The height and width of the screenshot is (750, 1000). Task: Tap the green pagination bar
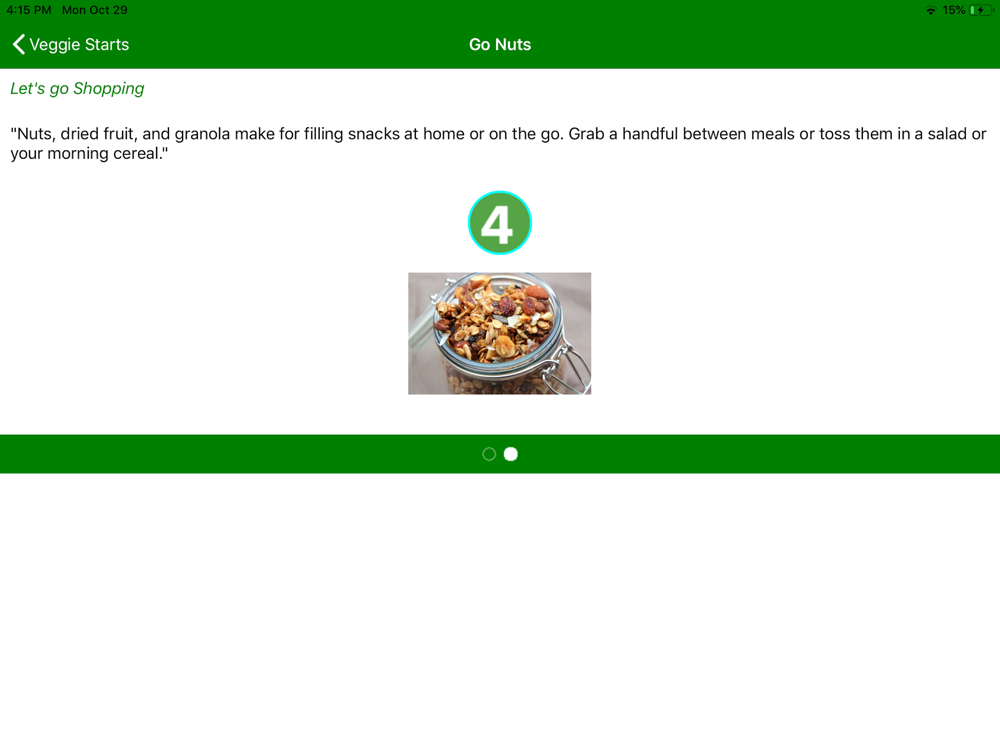pyautogui.click(x=500, y=453)
